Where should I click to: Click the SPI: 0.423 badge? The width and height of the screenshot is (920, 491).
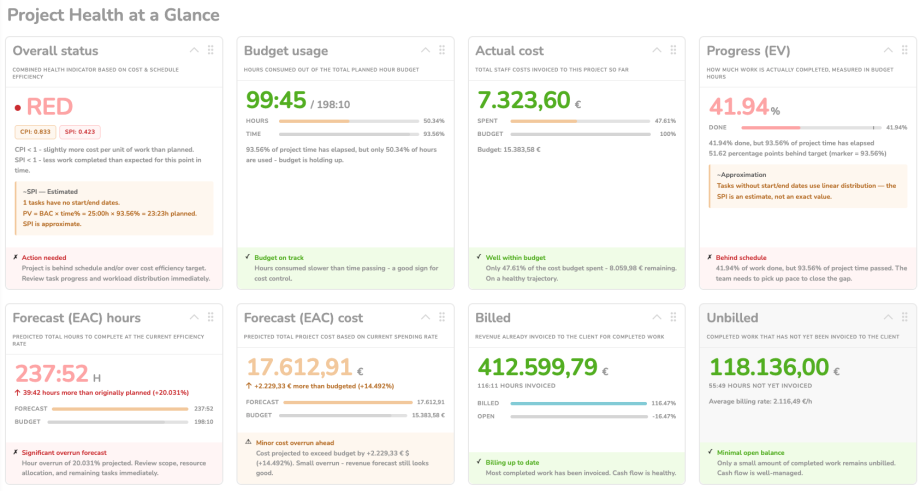coord(80,132)
